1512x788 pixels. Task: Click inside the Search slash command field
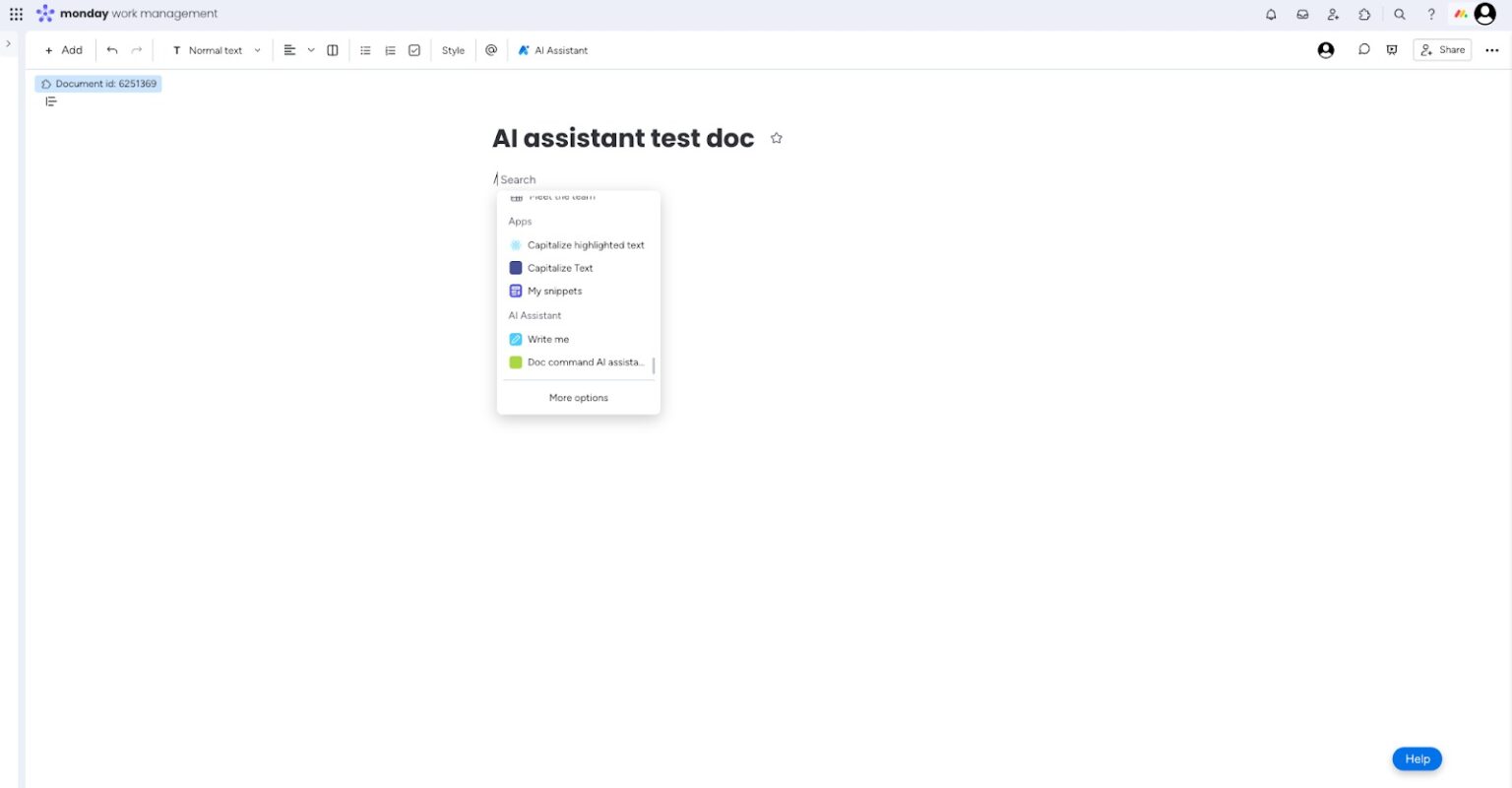point(536,179)
